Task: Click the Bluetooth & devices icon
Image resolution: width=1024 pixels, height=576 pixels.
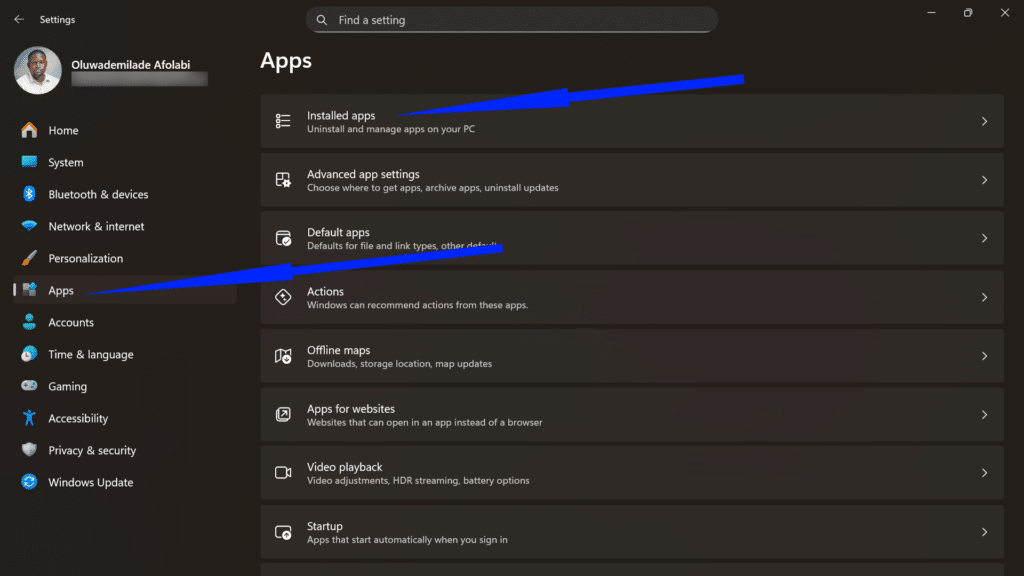Action: tap(28, 194)
